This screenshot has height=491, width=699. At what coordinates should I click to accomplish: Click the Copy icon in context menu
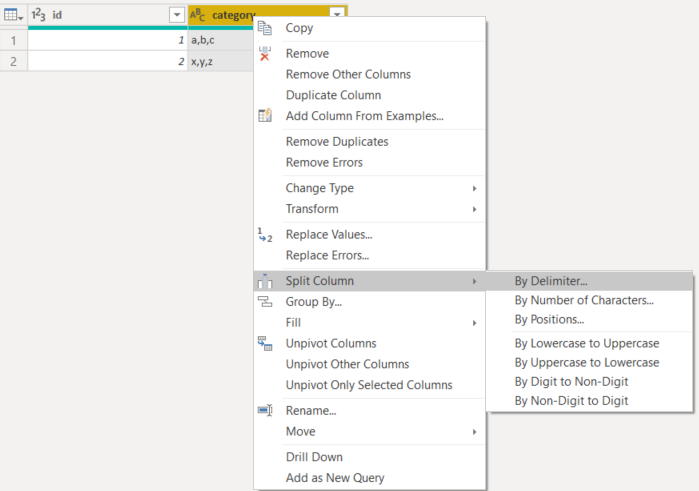[265, 28]
